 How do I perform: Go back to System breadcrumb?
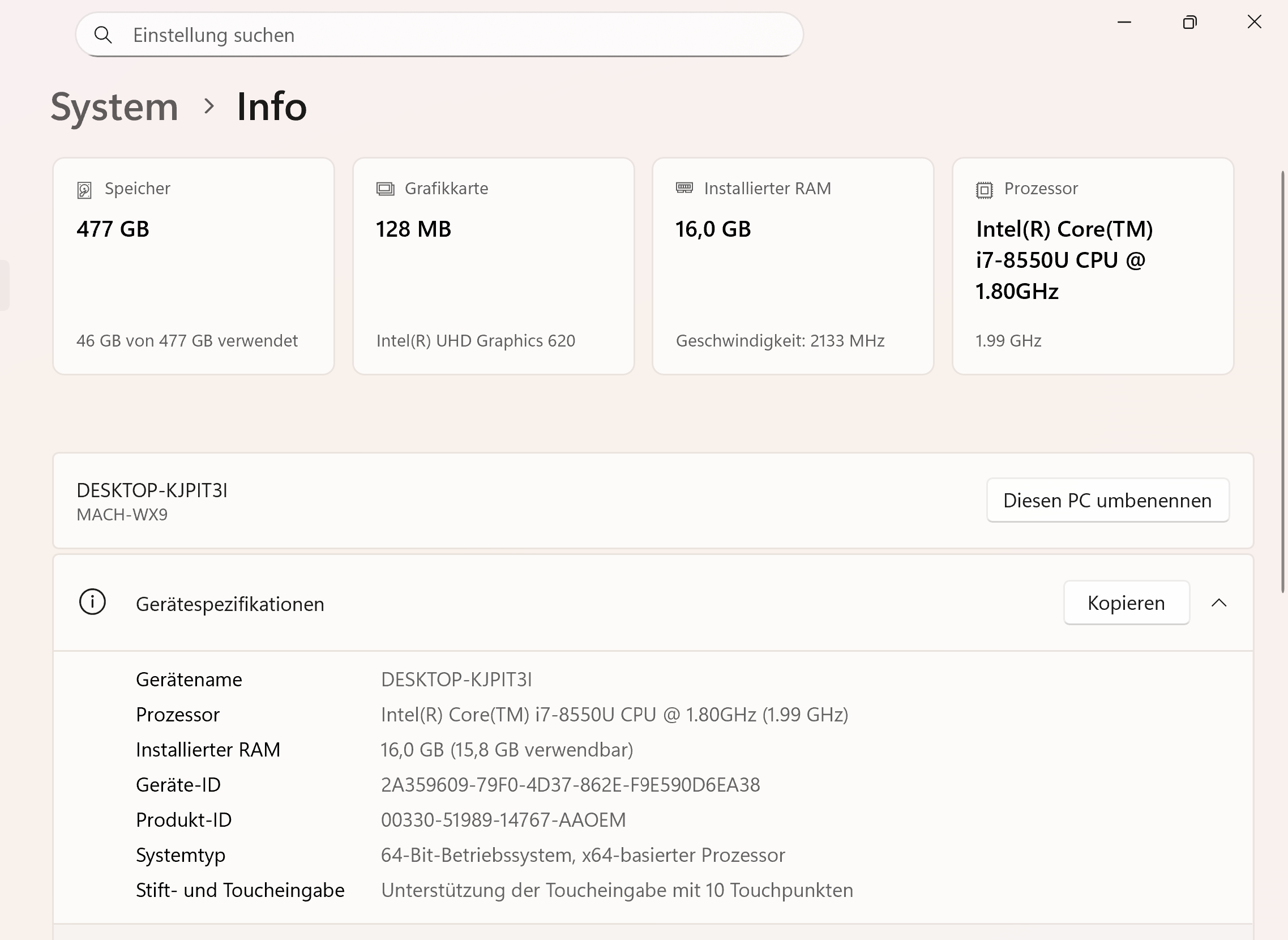[114, 106]
